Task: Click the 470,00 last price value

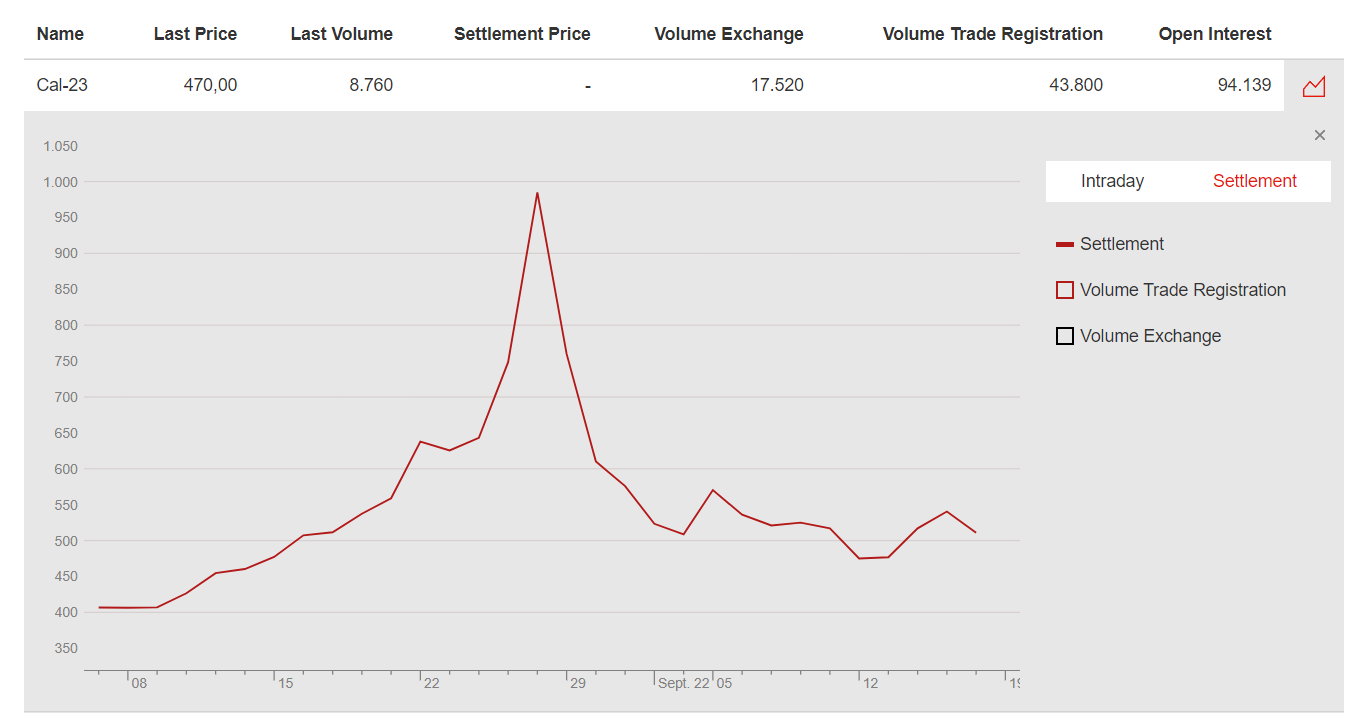Action: pos(210,85)
